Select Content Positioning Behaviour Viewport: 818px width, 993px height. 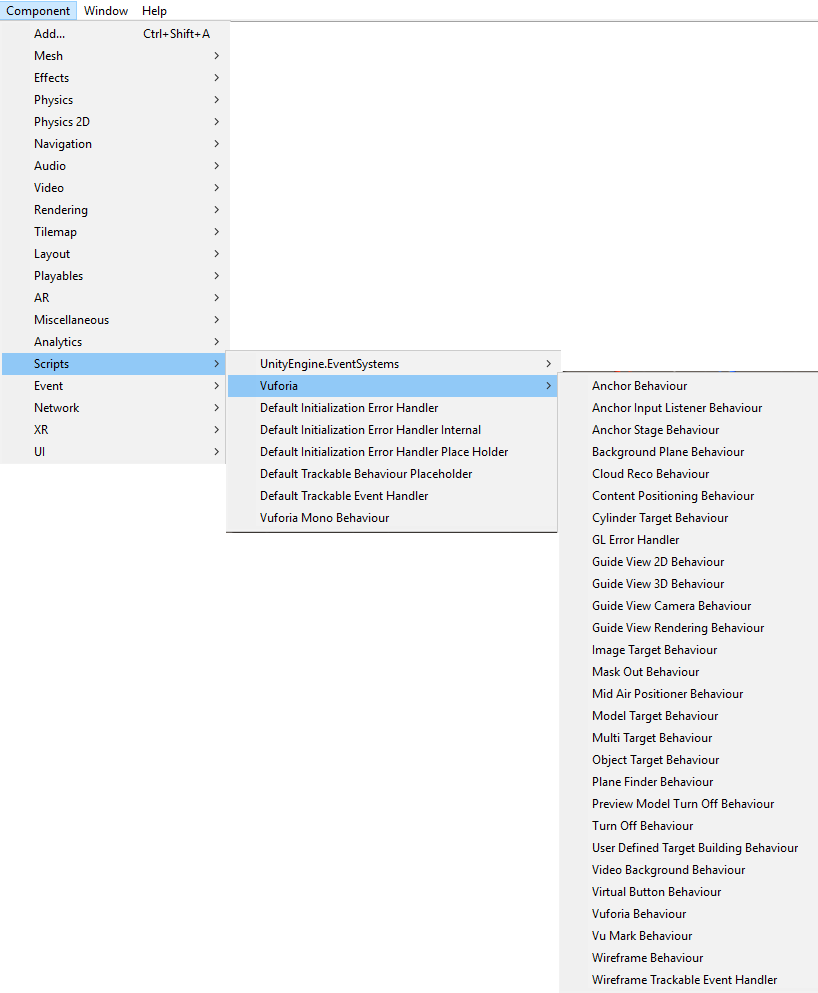click(x=689, y=496)
